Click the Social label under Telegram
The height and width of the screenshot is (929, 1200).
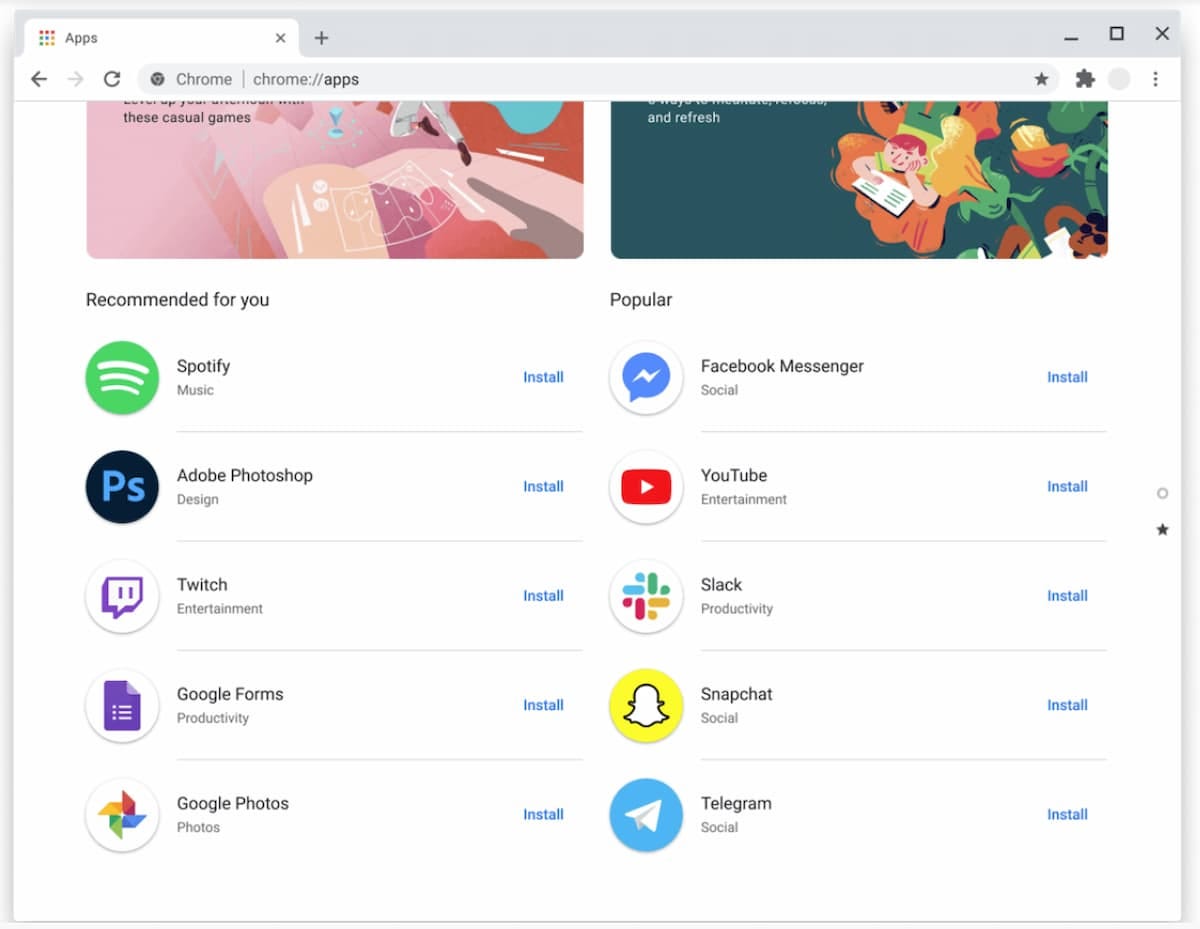(x=719, y=827)
